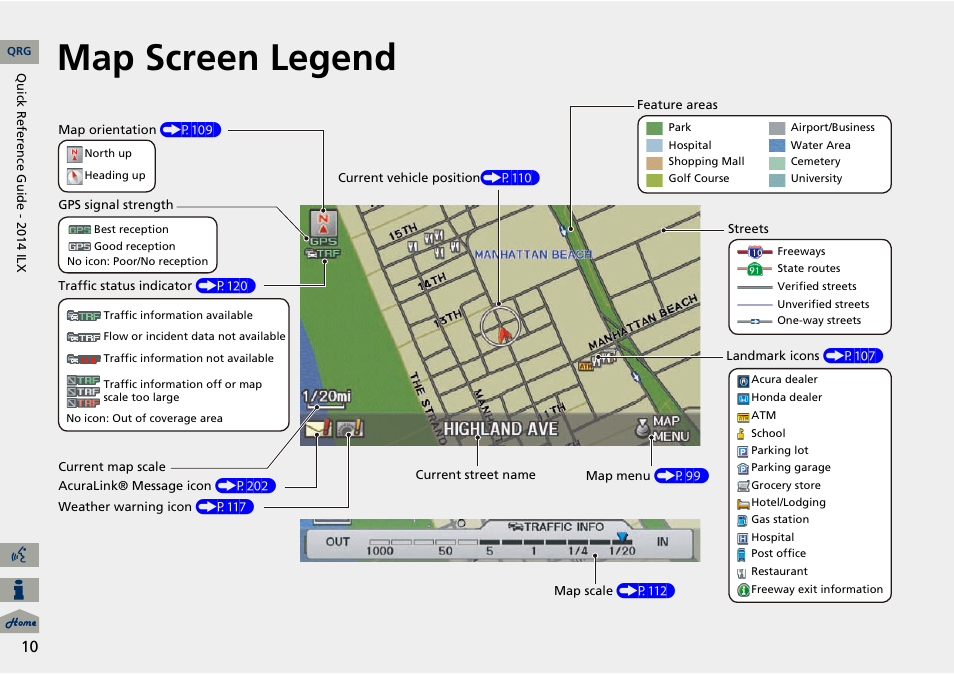Viewport: 954px width, 674px height.
Task: Click the Parking lot landmark icon
Action: [743, 451]
